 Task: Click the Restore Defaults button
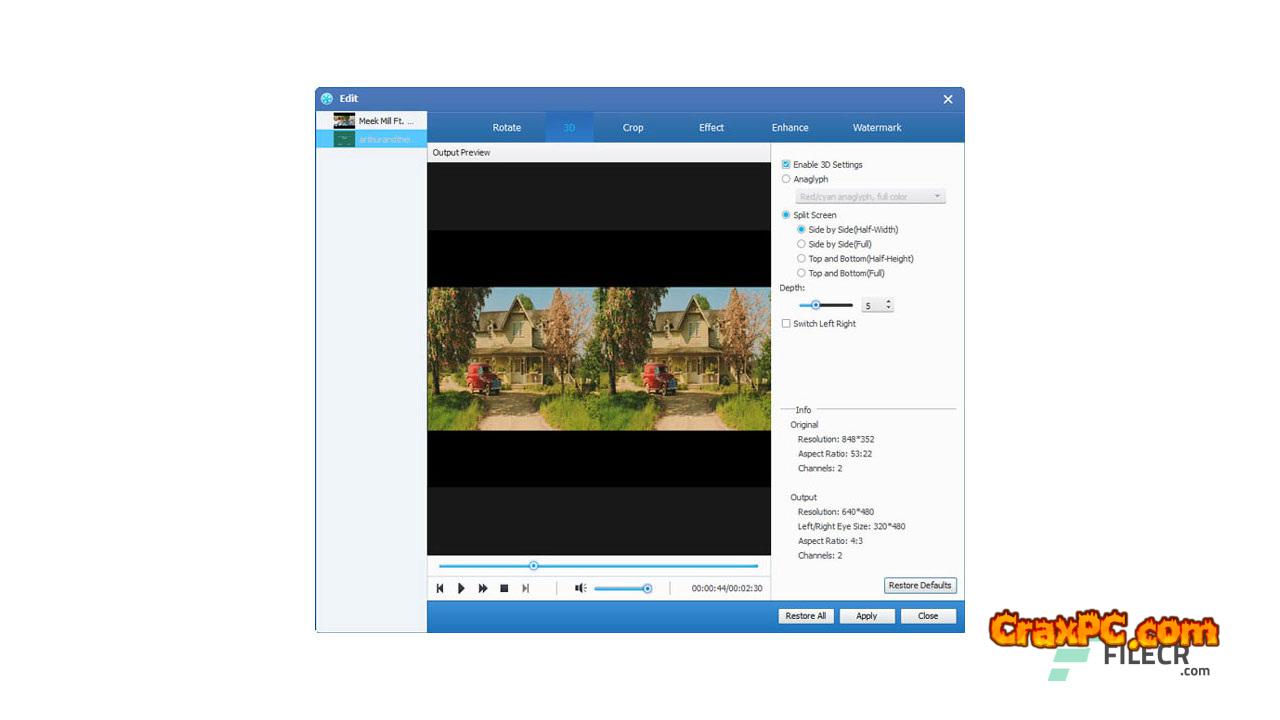pyautogui.click(x=920, y=586)
